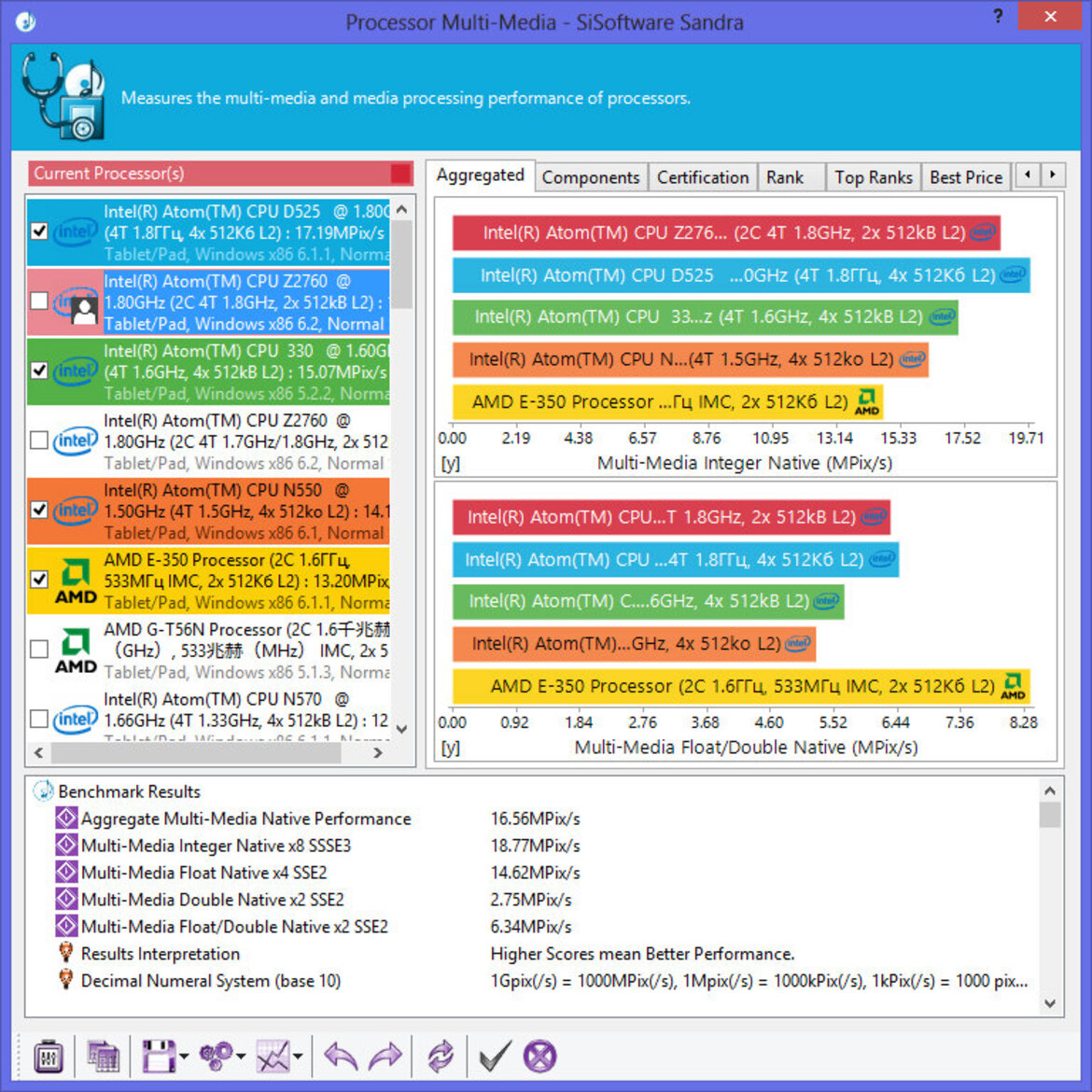1092x1092 pixels.
Task: Click the processor list scroll-left arrow
Action: coord(38,753)
